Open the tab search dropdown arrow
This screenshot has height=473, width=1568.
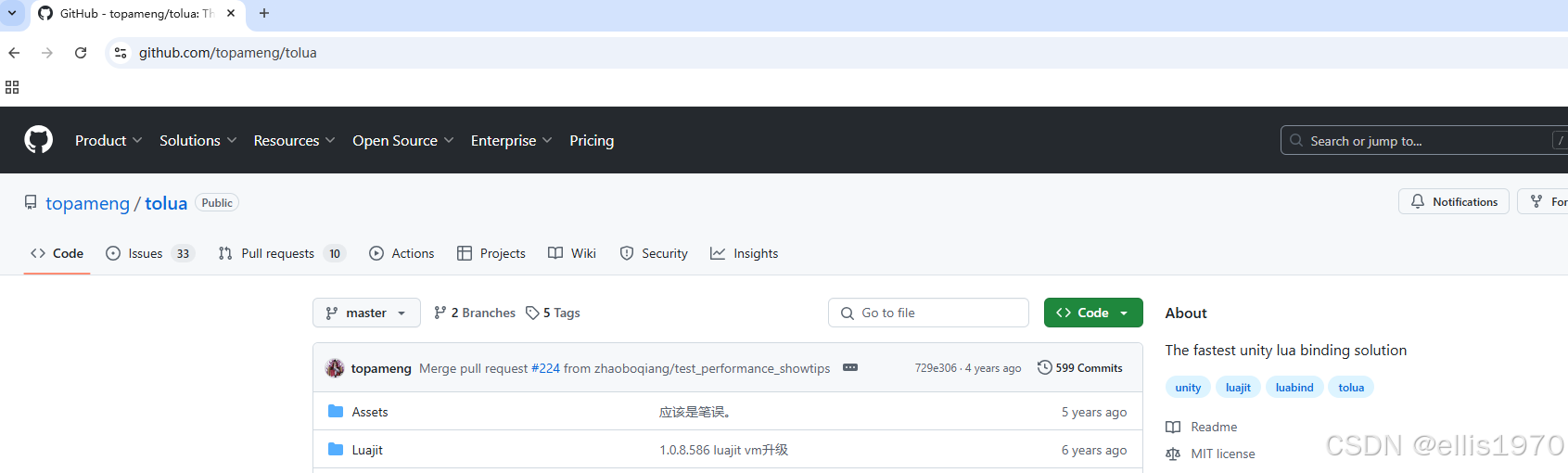12,13
